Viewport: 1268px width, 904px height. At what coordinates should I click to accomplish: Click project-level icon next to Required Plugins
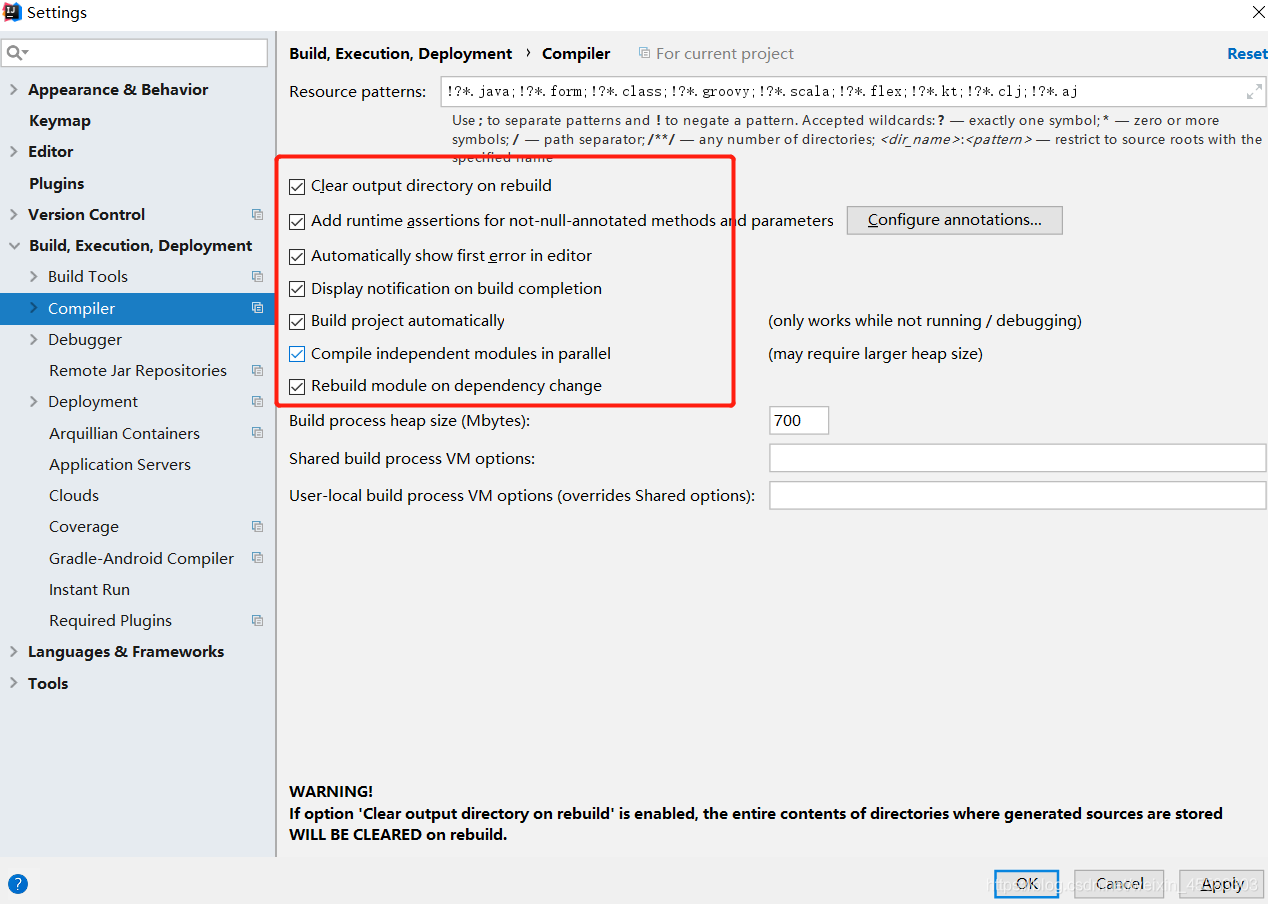click(x=257, y=620)
